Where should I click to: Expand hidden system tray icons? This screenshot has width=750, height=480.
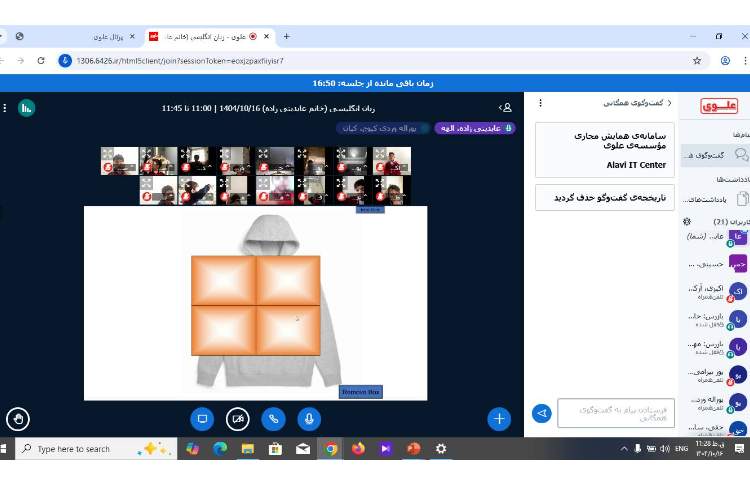coord(624,449)
